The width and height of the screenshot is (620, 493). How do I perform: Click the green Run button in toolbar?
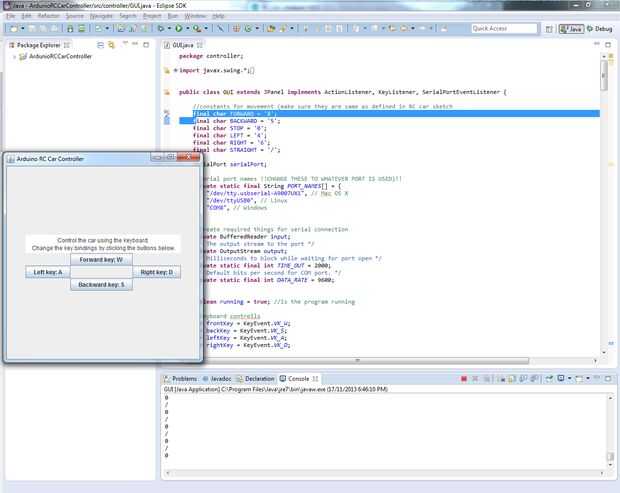click(x=177, y=29)
